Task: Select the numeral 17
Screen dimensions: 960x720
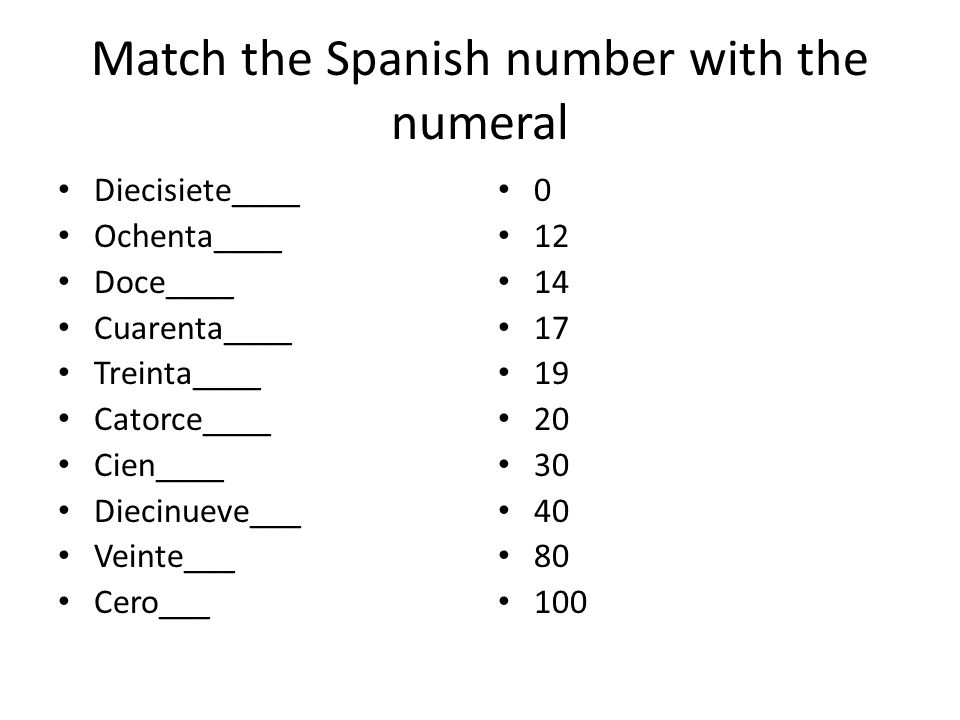Action: (x=551, y=328)
